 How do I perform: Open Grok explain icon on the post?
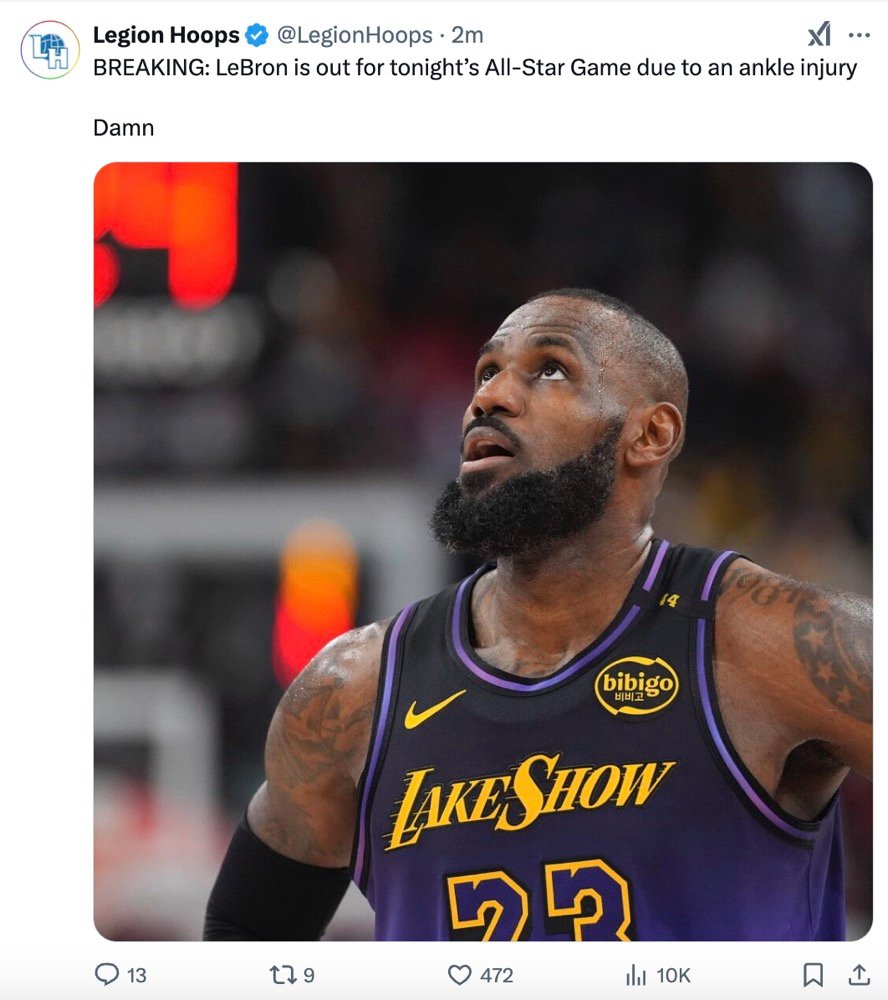point(819,36)
